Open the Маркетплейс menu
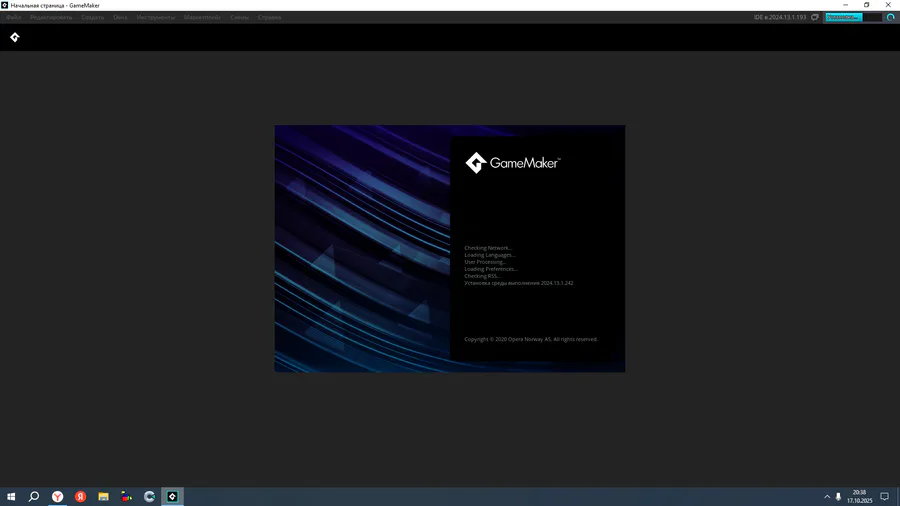 click(x=202, y=17)
